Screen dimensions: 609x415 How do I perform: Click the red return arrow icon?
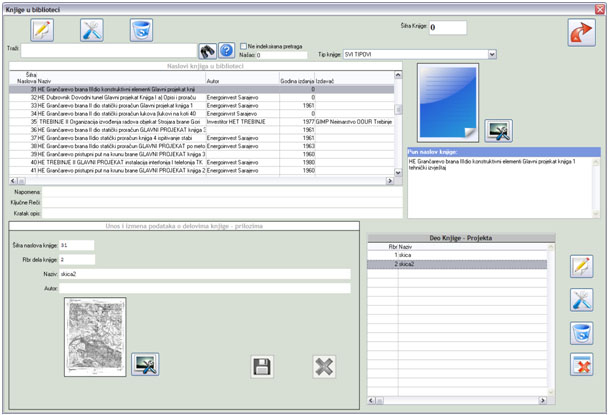tap(579, 32)
